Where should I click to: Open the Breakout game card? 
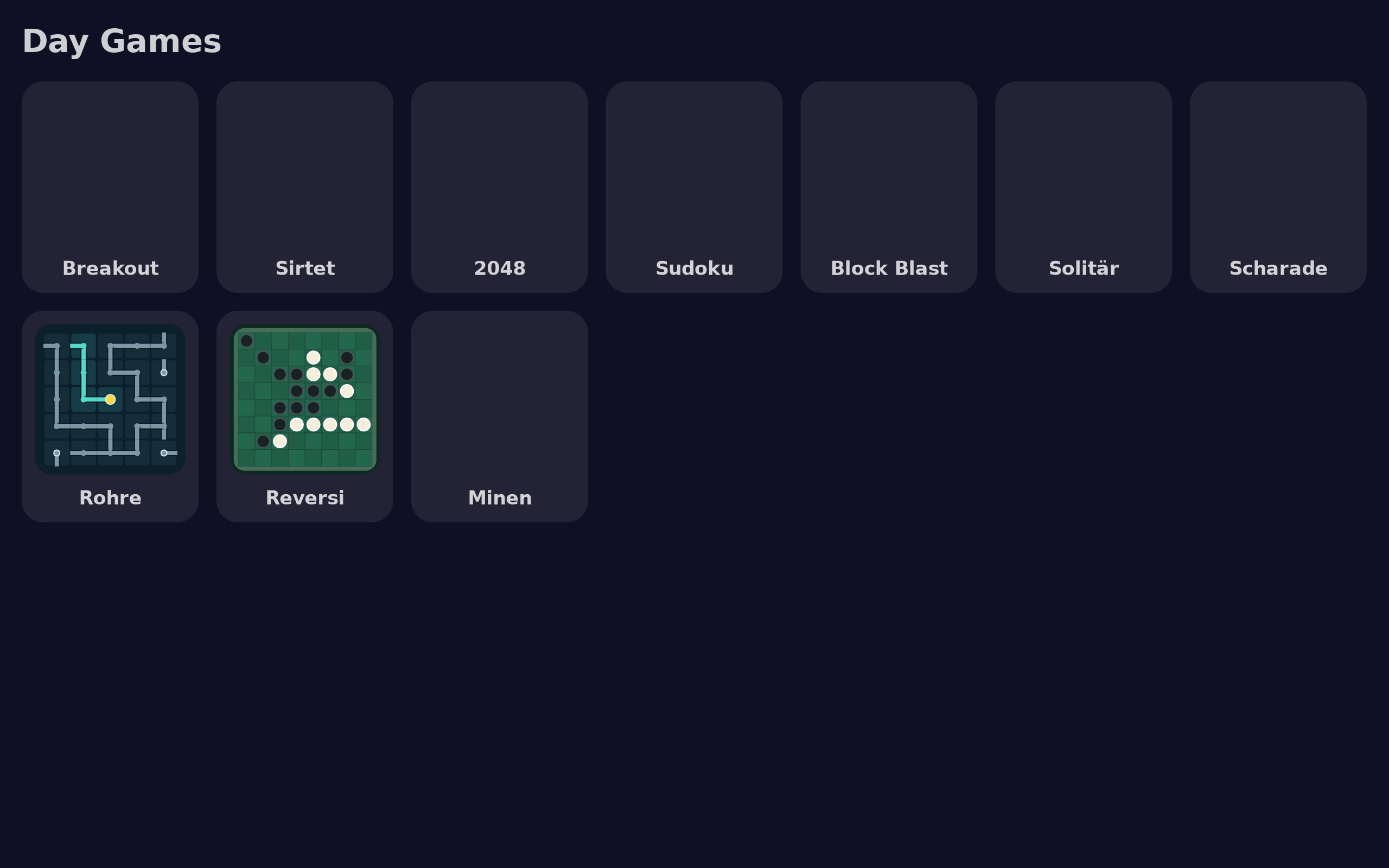pyautogui.click(x=110, y=187)
